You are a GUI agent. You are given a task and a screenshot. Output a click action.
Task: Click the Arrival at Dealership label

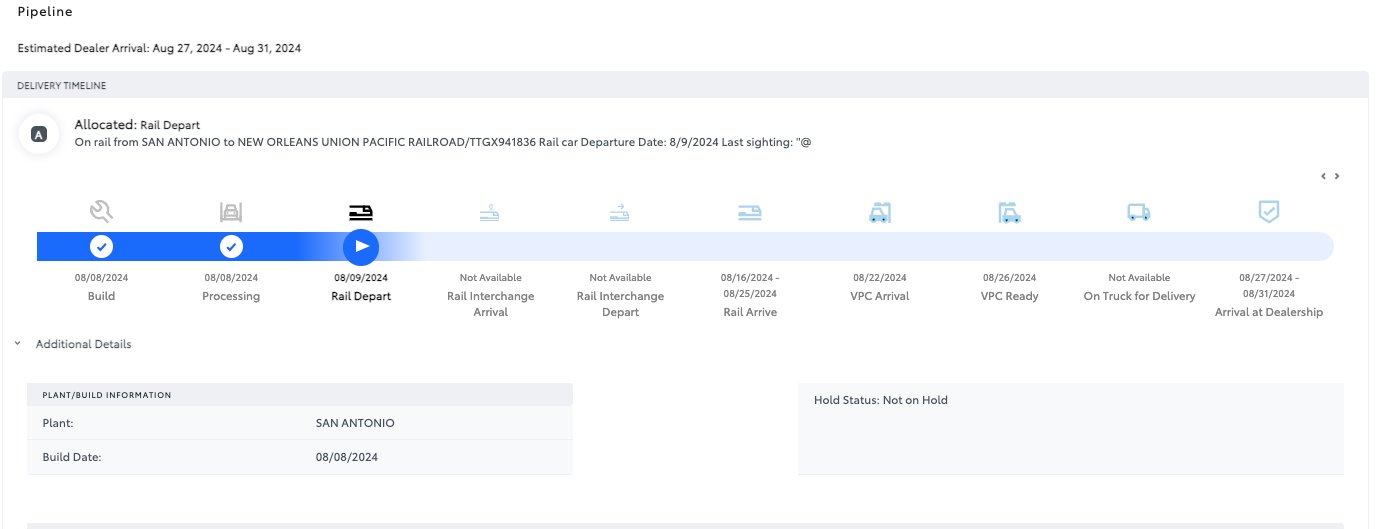(x=1268, y=312)
